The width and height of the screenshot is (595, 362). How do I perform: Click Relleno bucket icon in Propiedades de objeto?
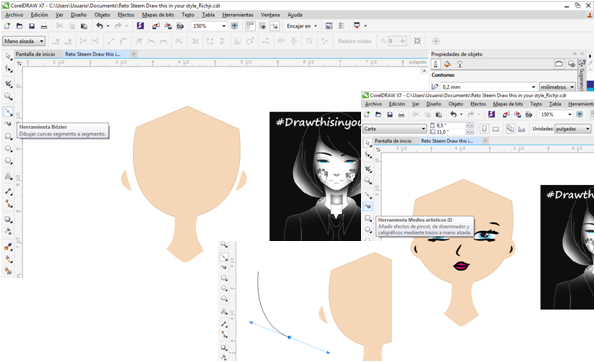pos(448,64)
